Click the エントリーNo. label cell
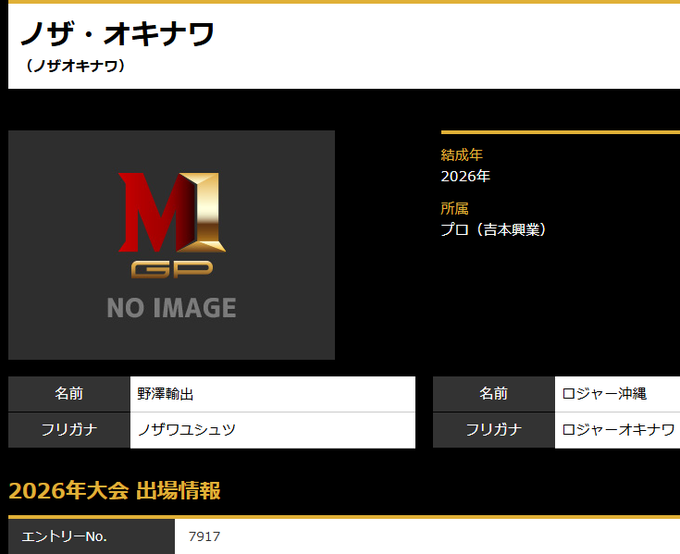Screen dimensions: 680x554 pyautogui.click(x=92, y=537)
